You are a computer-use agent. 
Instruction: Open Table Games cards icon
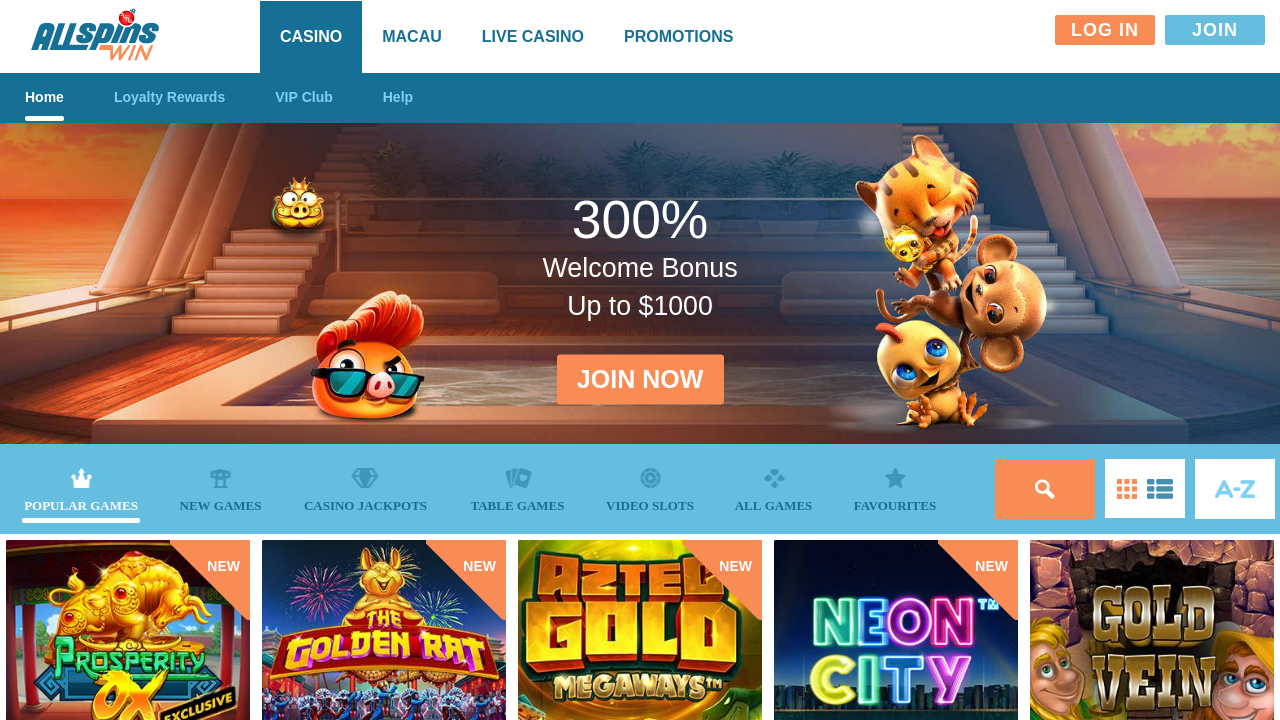click(x=518, y=478)
